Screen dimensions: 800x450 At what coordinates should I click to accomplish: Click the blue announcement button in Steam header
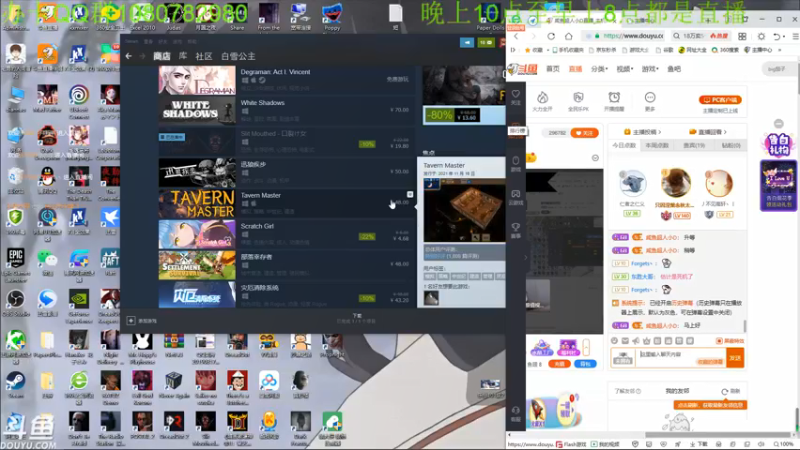click(x=467, y=43)
